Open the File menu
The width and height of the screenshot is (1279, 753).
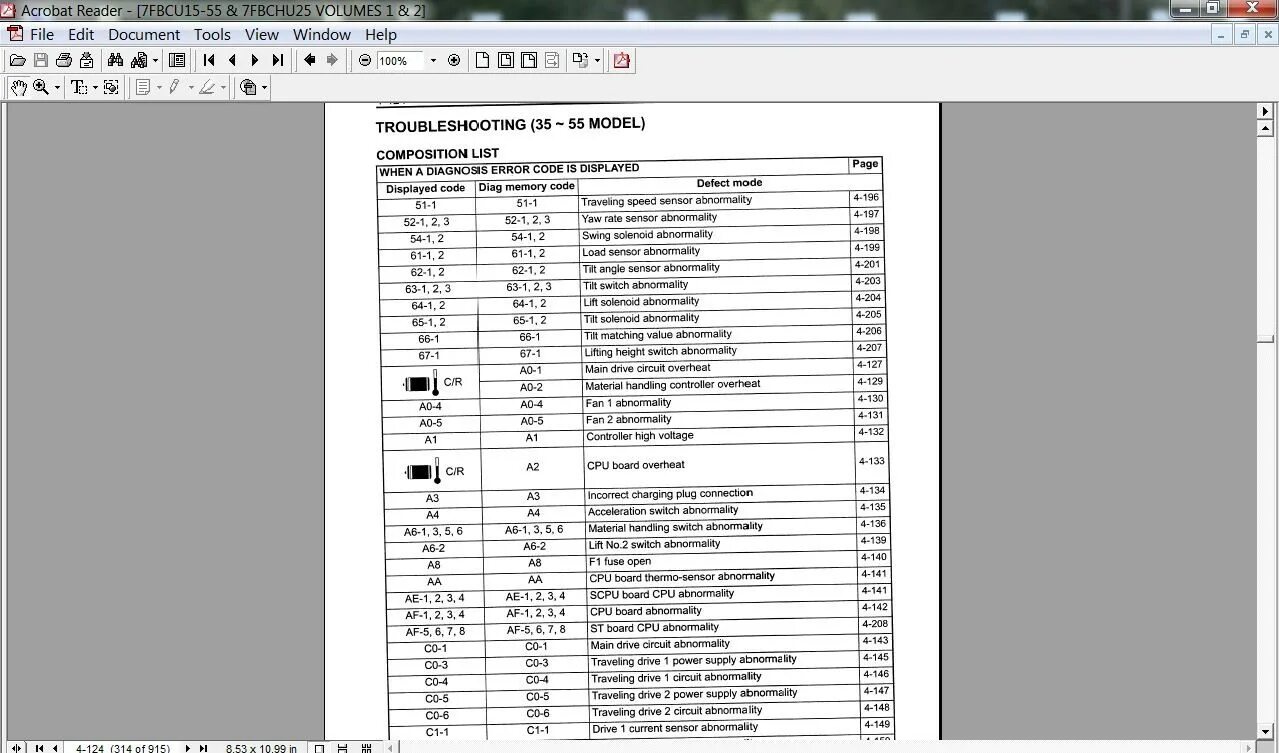[x=42, y=34]
